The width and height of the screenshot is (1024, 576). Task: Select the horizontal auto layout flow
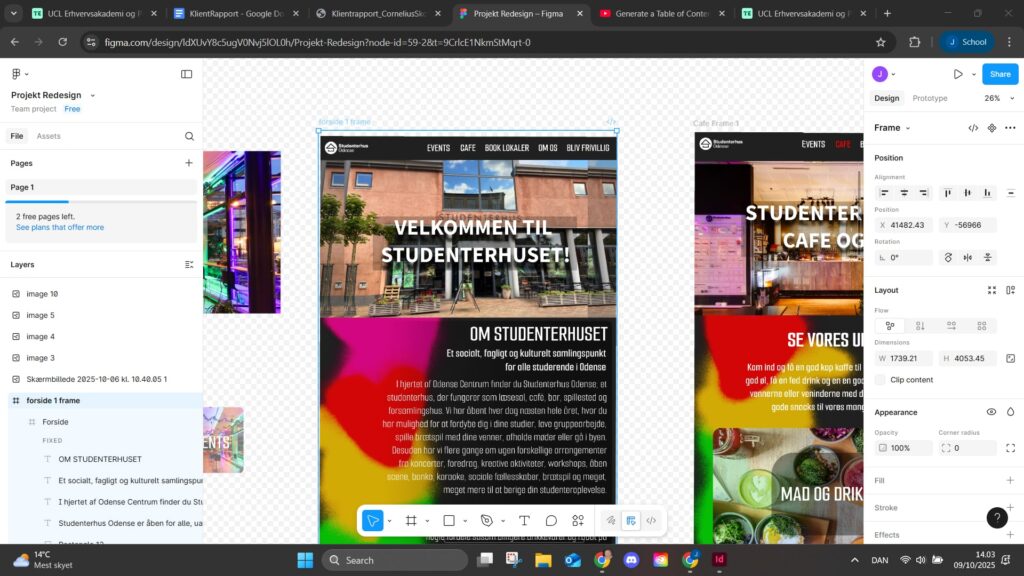click(951, 325)
